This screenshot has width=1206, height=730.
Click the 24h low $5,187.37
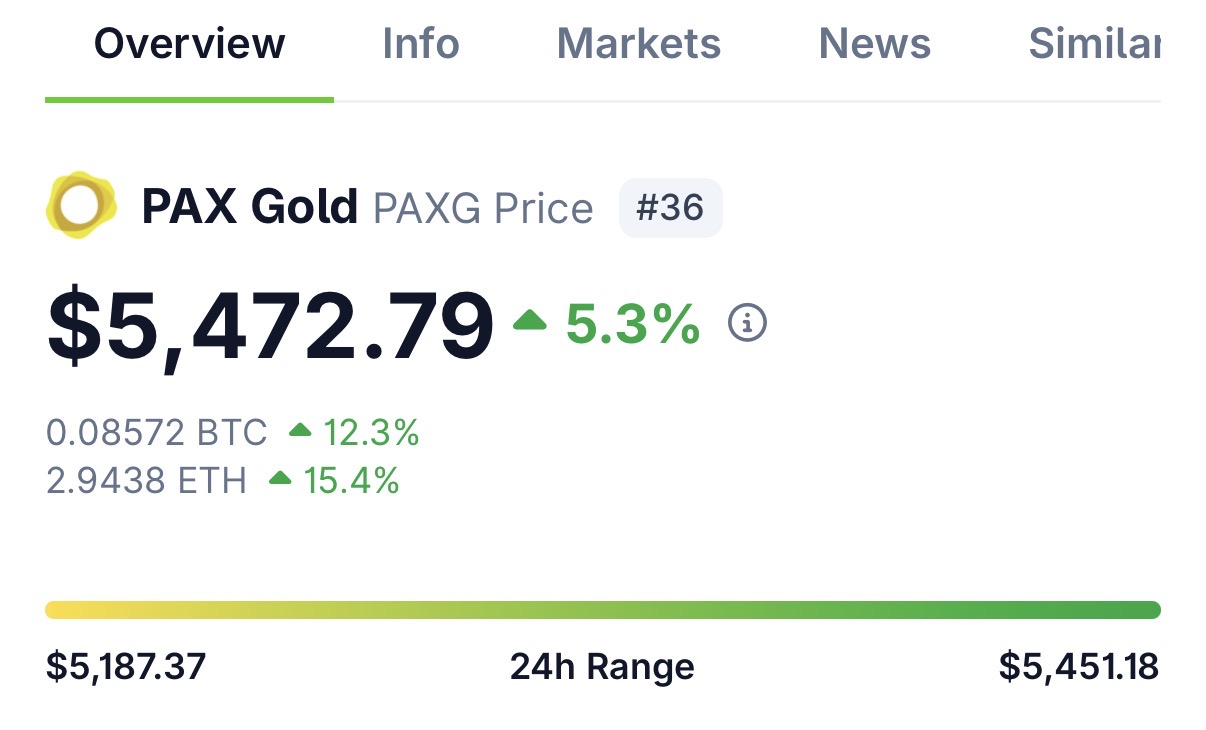[126, 665]
